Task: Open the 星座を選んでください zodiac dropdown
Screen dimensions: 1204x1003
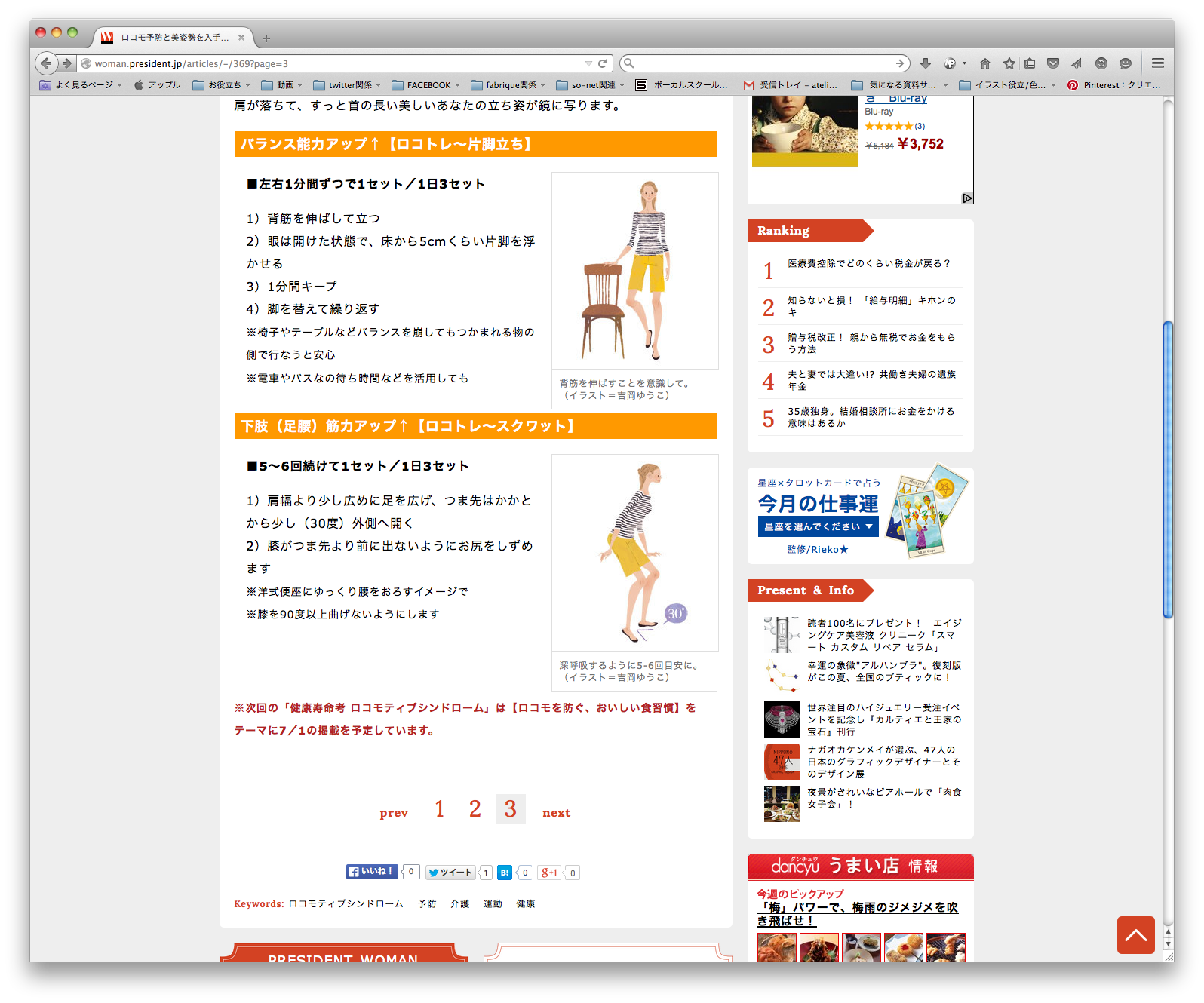Action: [818, 526]
